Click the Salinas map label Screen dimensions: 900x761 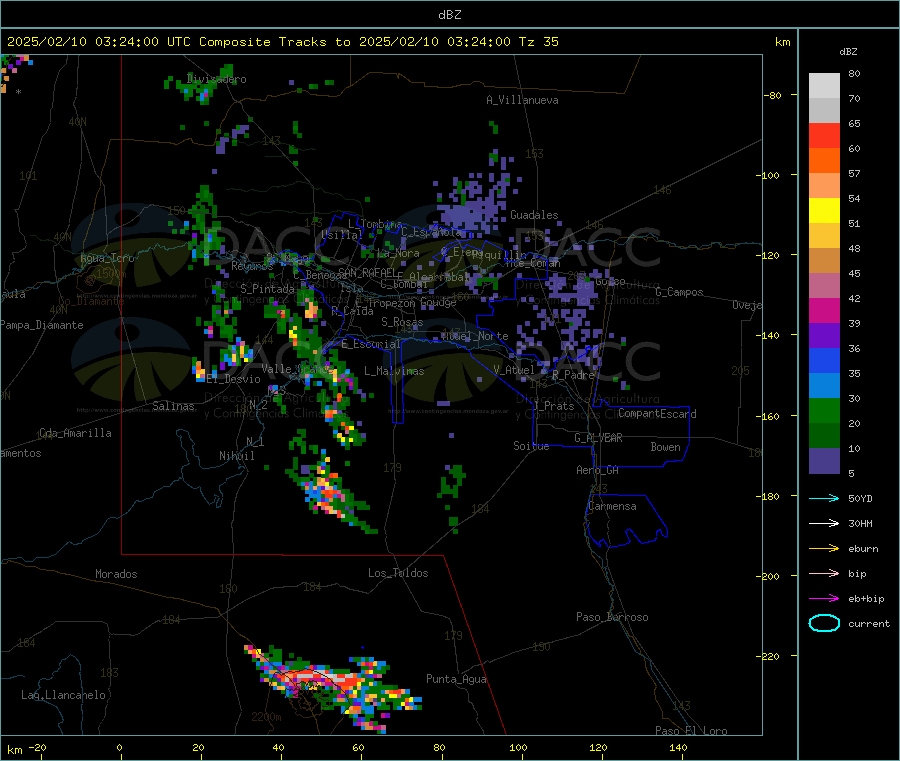173,406
